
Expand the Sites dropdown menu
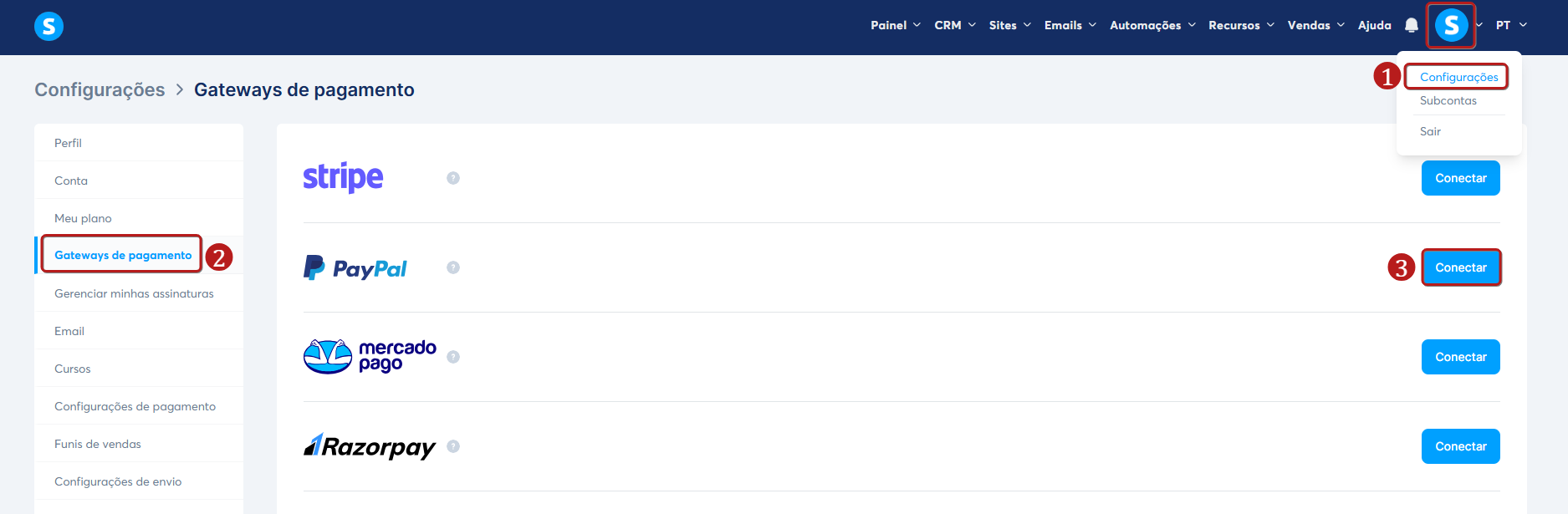tap(1010, 25)
